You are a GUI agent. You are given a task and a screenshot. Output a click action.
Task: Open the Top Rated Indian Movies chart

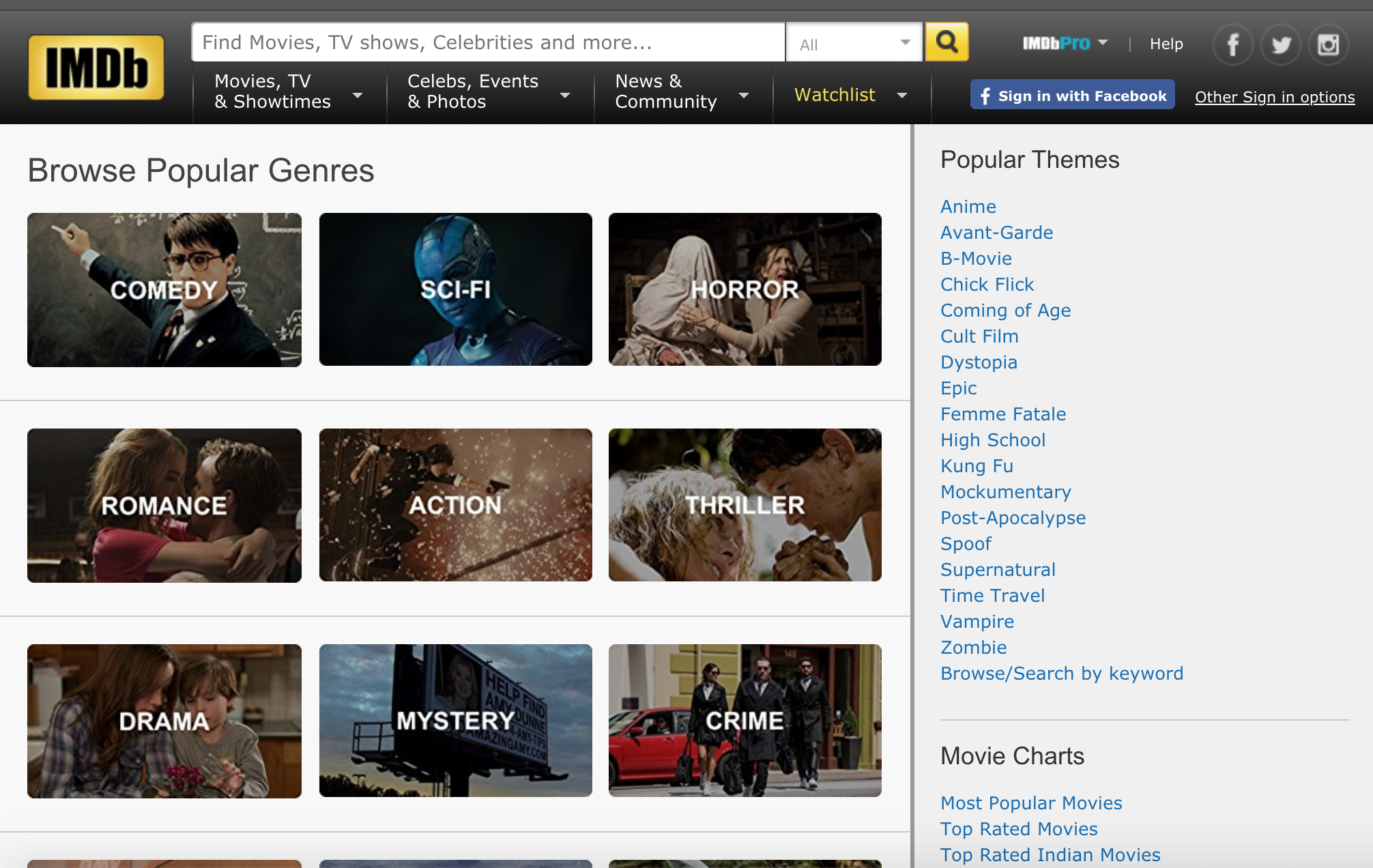[x=1050, y=855]
